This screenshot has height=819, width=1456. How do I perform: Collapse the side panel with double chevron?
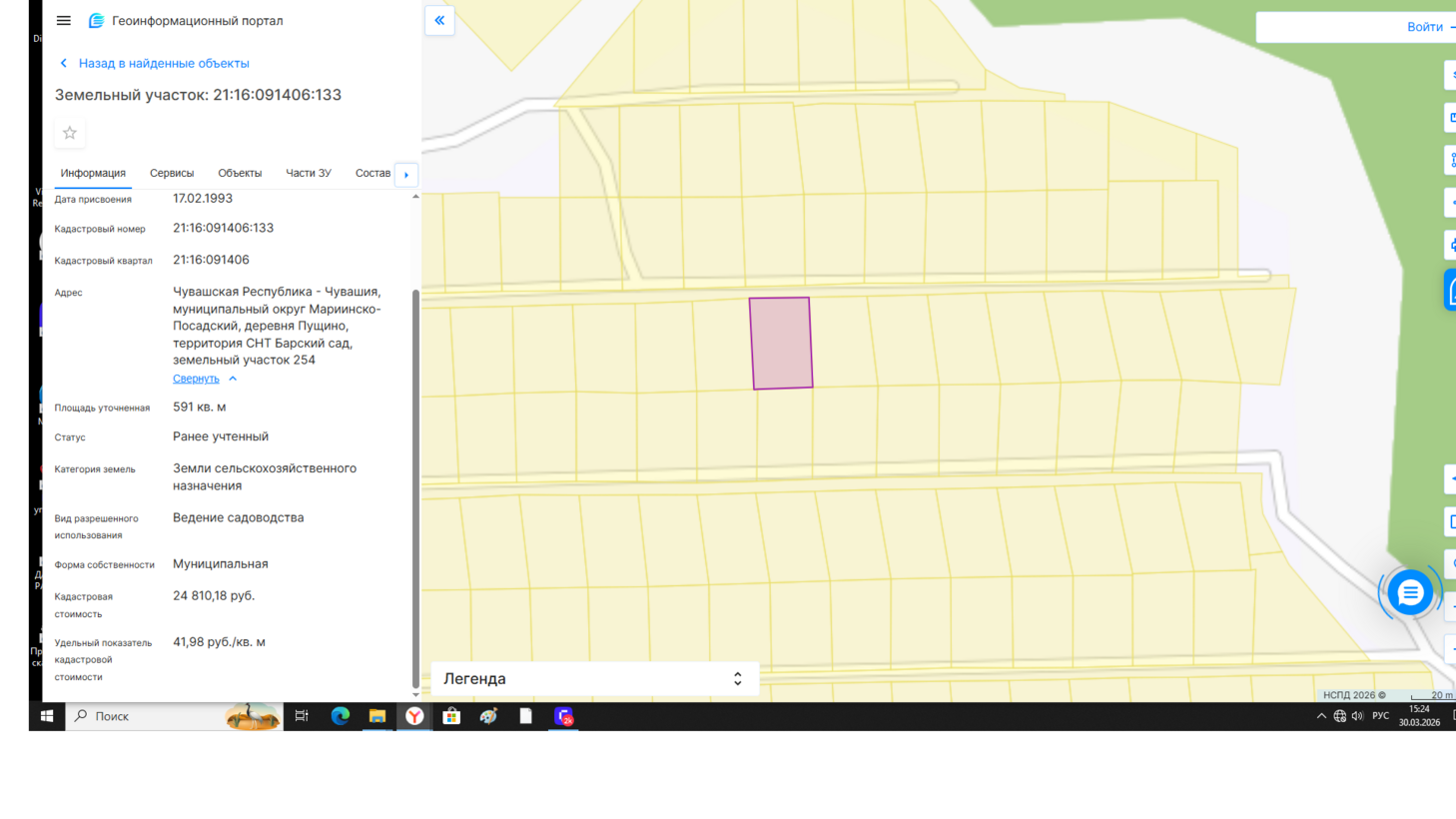[x=439, y=21]
